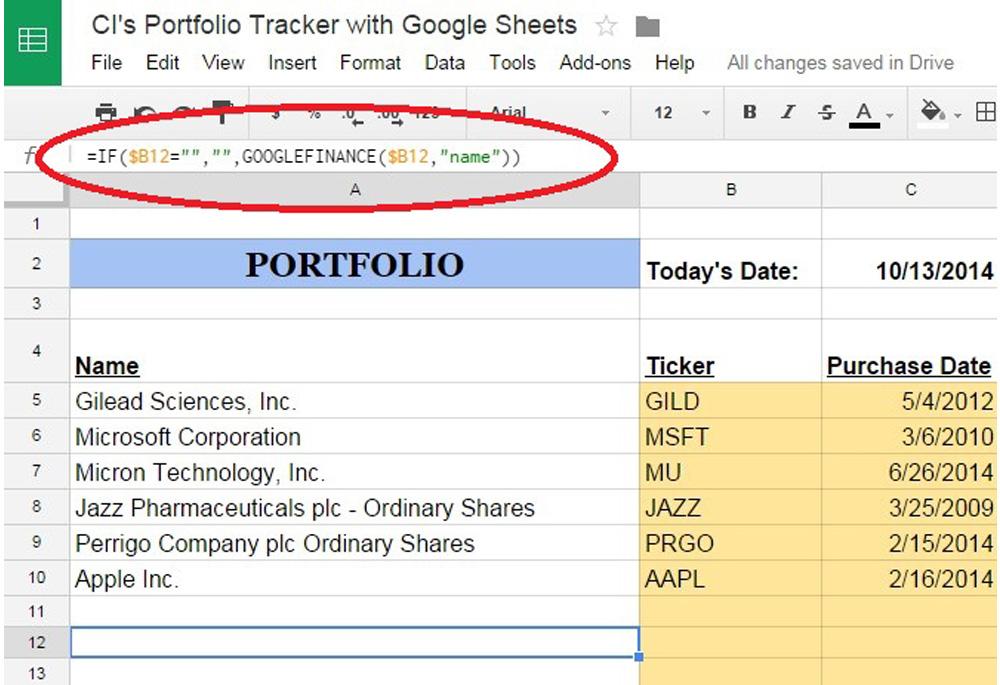This screenshot has width=1000, height=685.
Task: Select the AAPL ticker cell
Action: 731,578
